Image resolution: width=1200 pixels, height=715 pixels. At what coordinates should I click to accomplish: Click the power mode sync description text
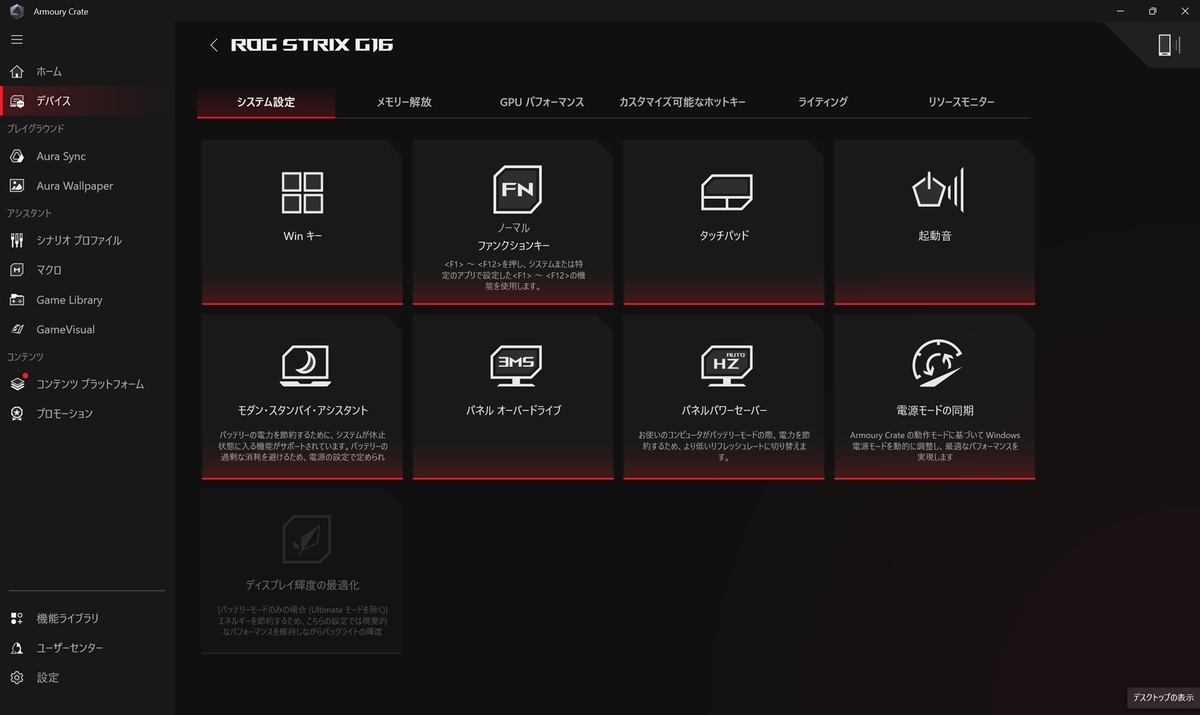935,446
